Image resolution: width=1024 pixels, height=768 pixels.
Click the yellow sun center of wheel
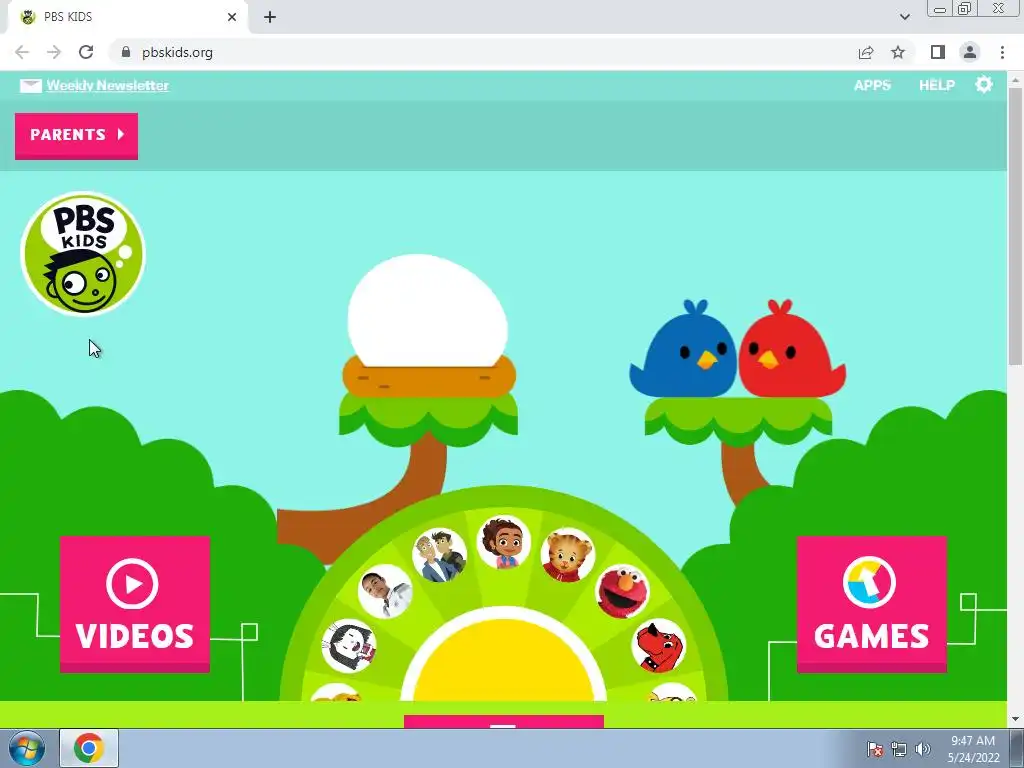click(x=504, y=661)
